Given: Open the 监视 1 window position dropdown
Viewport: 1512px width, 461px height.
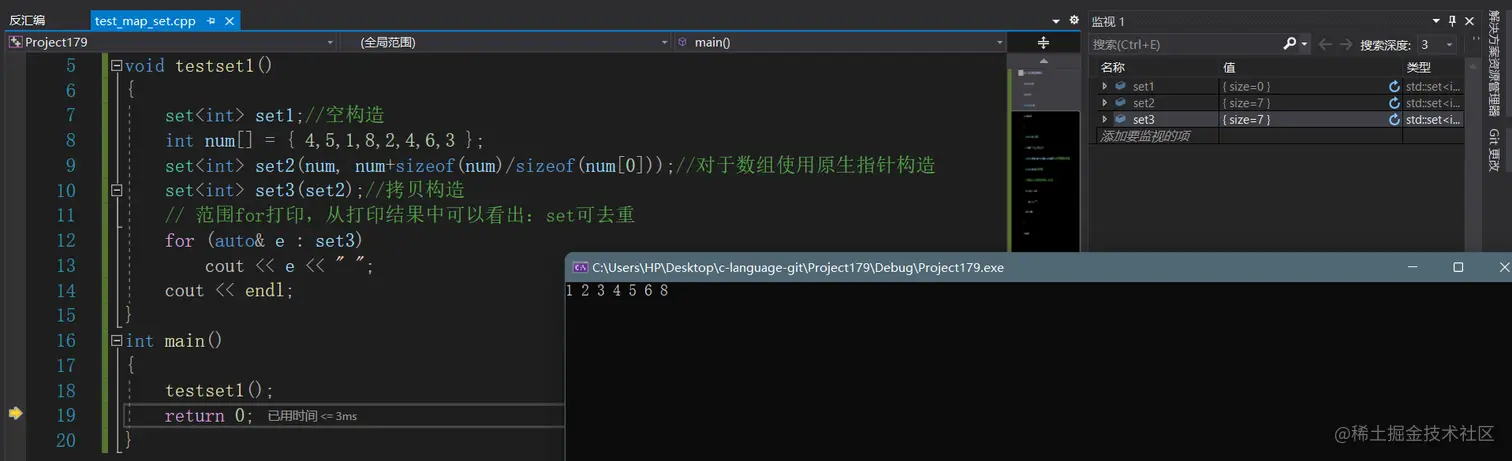Looking at the screenshot, I should point(1437,21).
